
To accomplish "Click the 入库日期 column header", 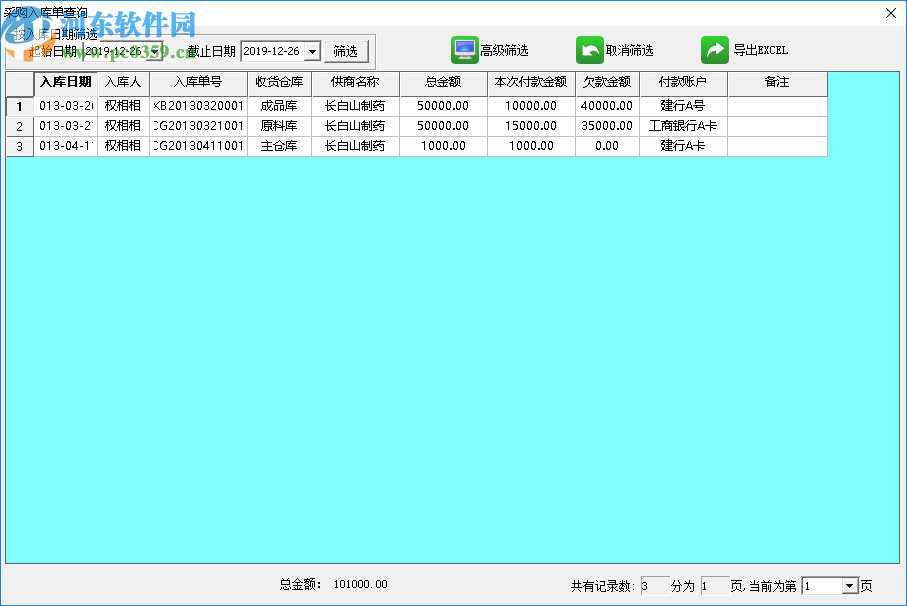I will [66, 83].
